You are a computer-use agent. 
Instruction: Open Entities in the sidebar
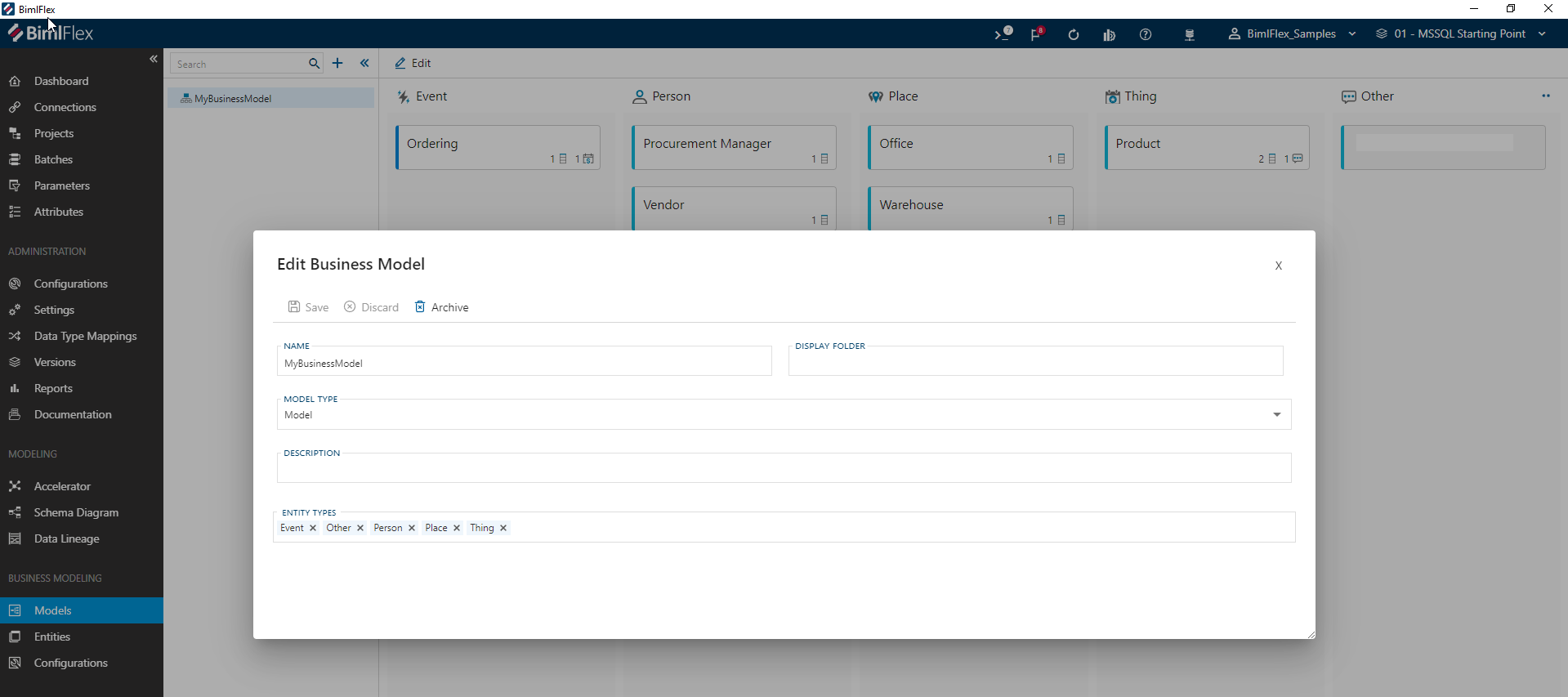click(x=52, y=637)
